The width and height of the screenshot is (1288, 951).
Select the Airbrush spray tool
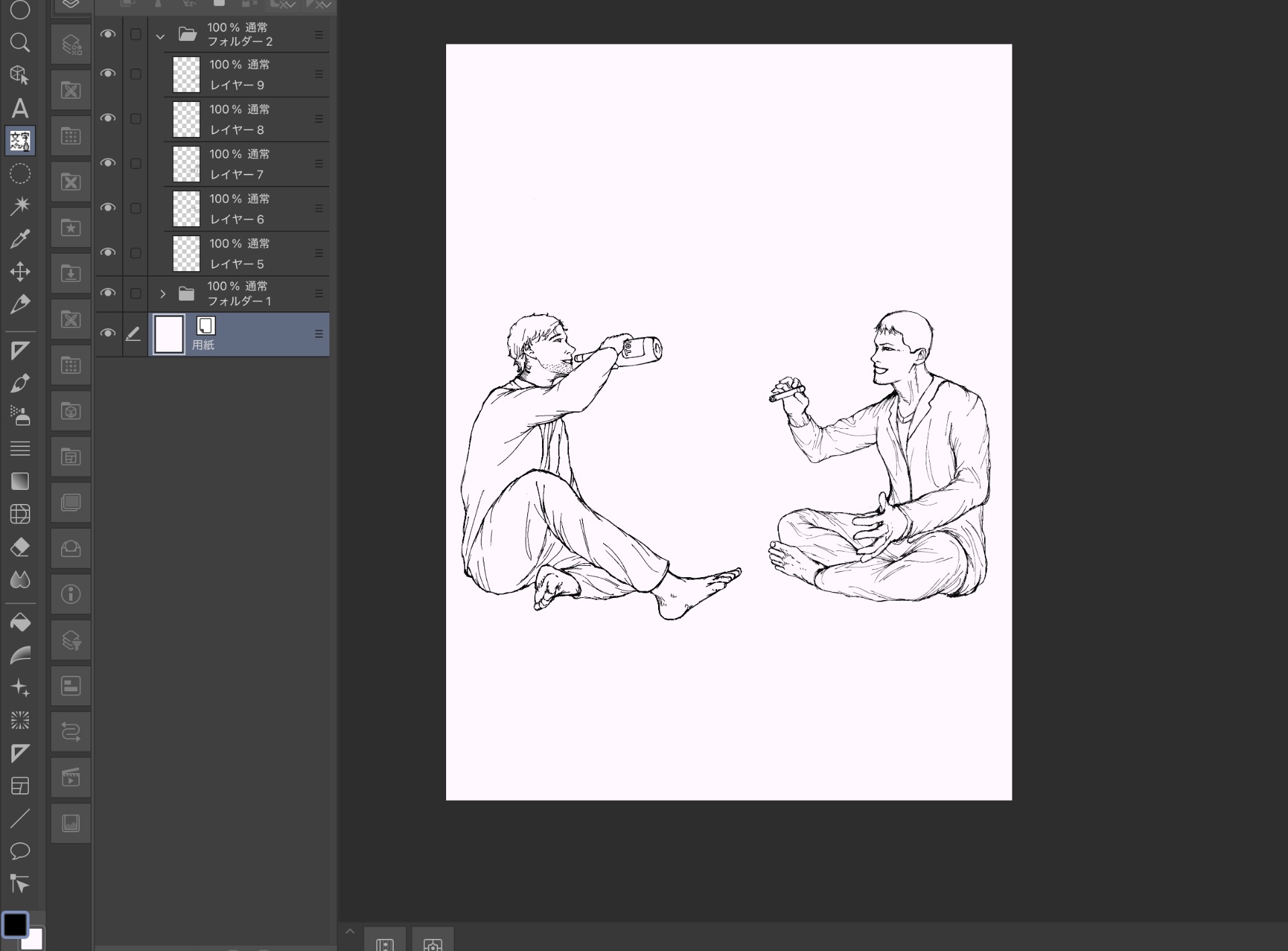(x=20, y=415)
